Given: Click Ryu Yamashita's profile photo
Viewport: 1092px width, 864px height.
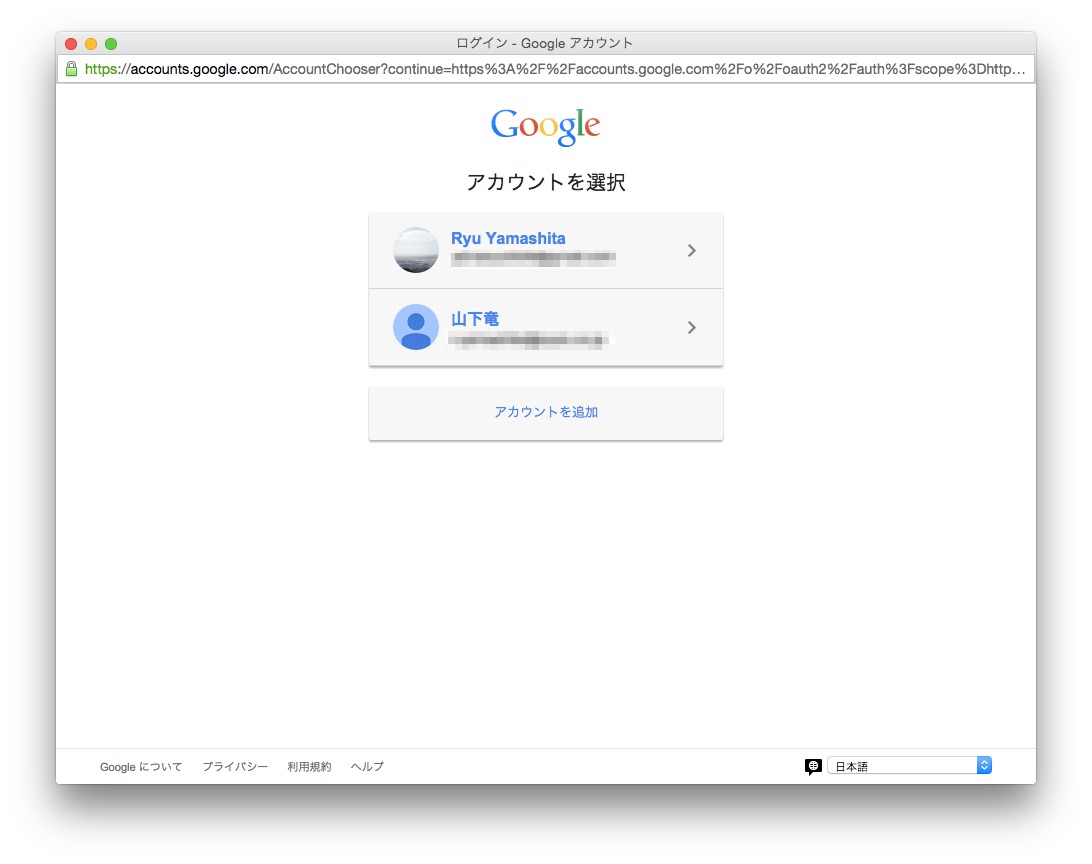Looking at the screenshot, I should [416, 250].
